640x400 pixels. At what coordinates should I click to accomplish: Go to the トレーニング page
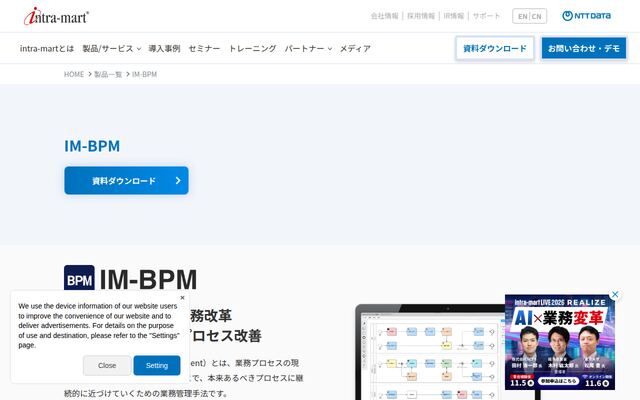(252, 48)
